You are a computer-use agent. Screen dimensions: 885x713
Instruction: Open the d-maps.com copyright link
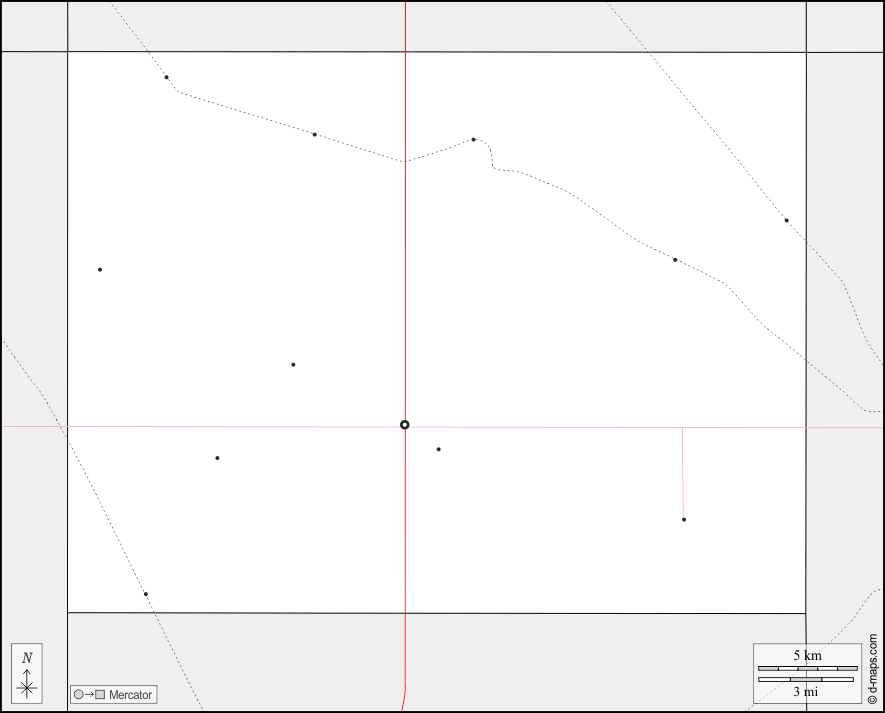coord(873,669)
